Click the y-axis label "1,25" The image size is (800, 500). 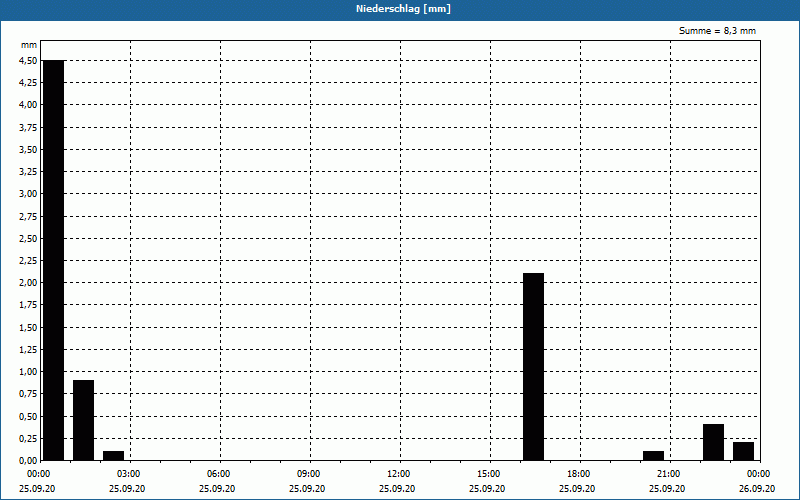tap(28, 349)
